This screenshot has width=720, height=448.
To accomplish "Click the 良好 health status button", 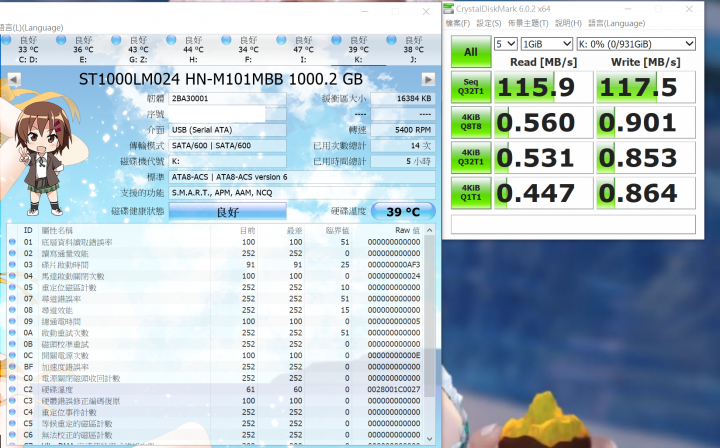I will 228,212.
